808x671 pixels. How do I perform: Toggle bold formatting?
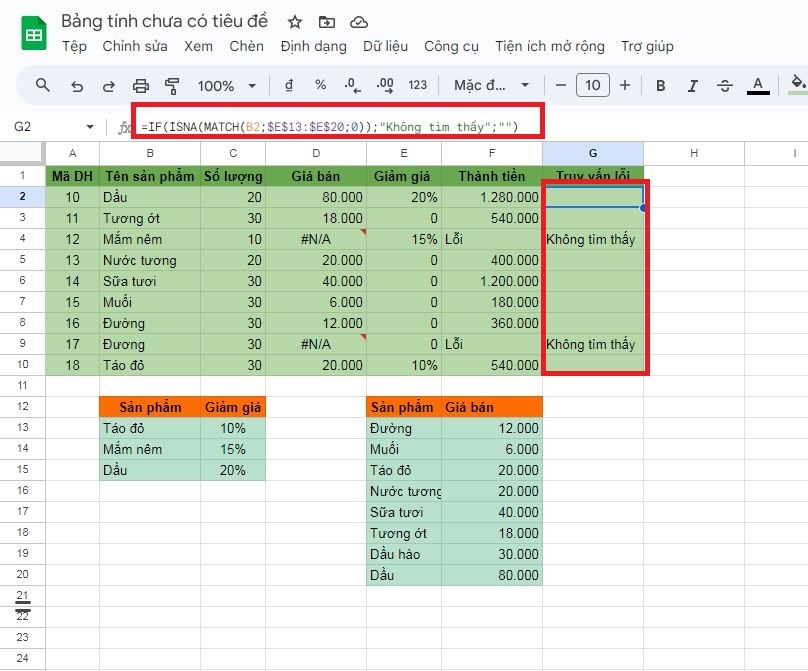pos(661,86)
